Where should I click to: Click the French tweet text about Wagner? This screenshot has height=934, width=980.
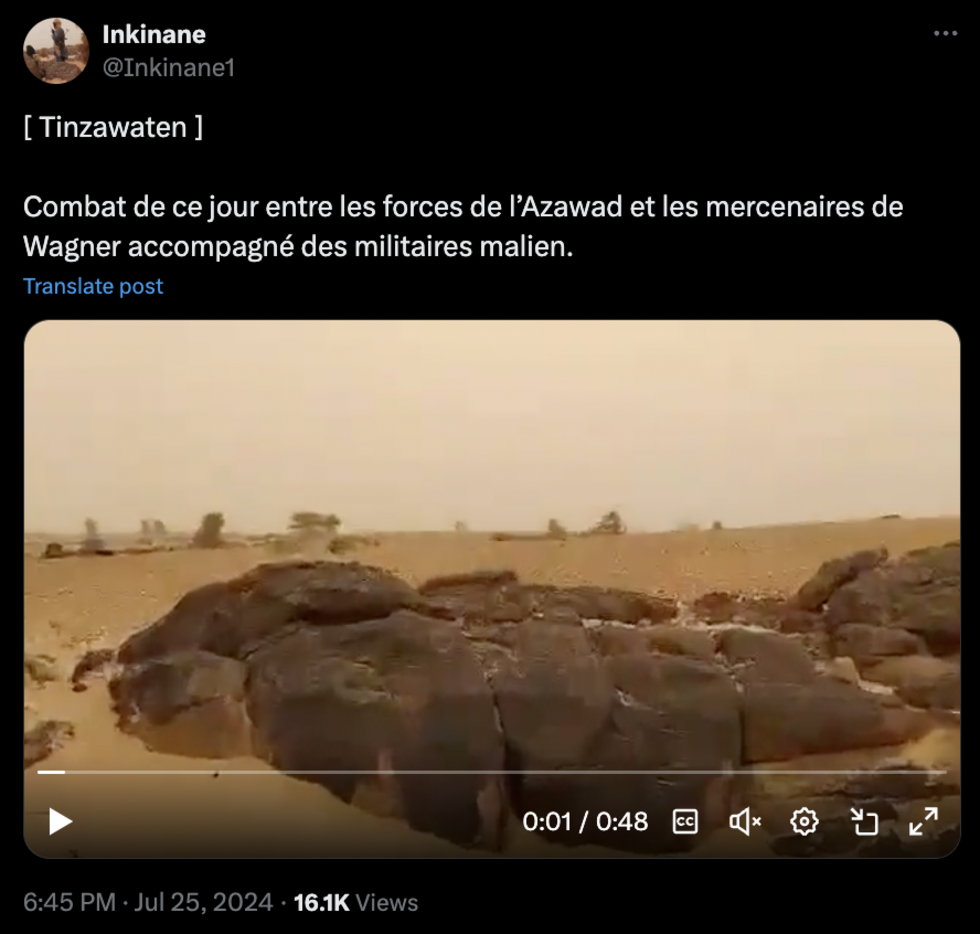[463, 226]
